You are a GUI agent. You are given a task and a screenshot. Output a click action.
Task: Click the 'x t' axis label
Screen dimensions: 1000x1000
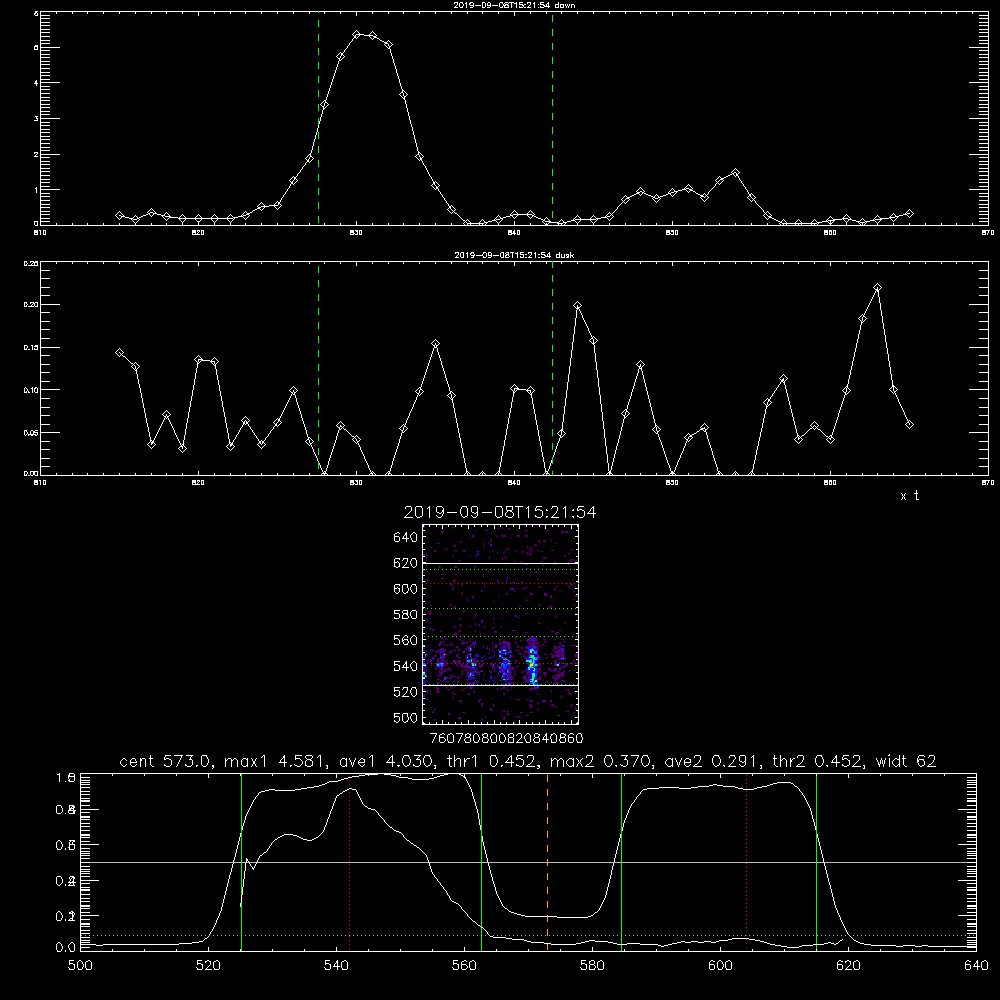(x=909, y=496)
